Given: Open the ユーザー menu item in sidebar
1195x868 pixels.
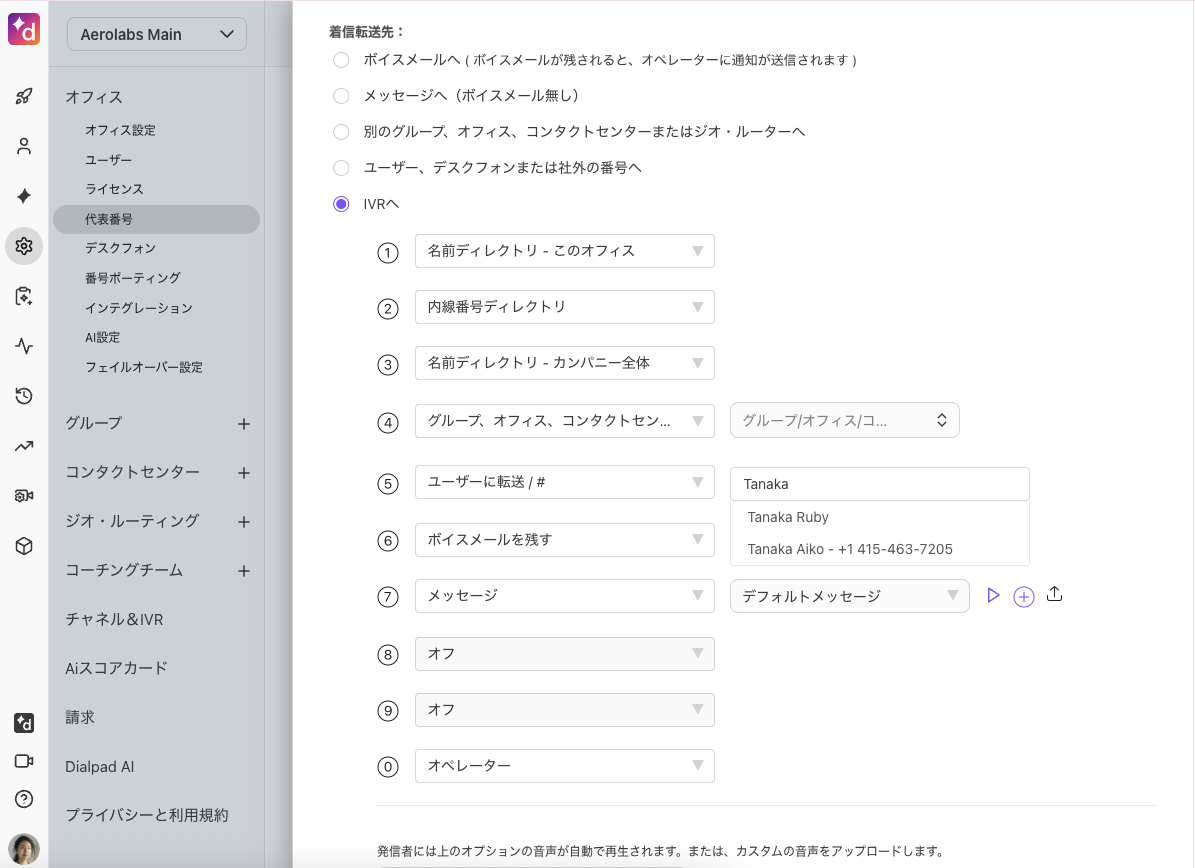Looking at the screenshot, I should (x=108, y=160).
